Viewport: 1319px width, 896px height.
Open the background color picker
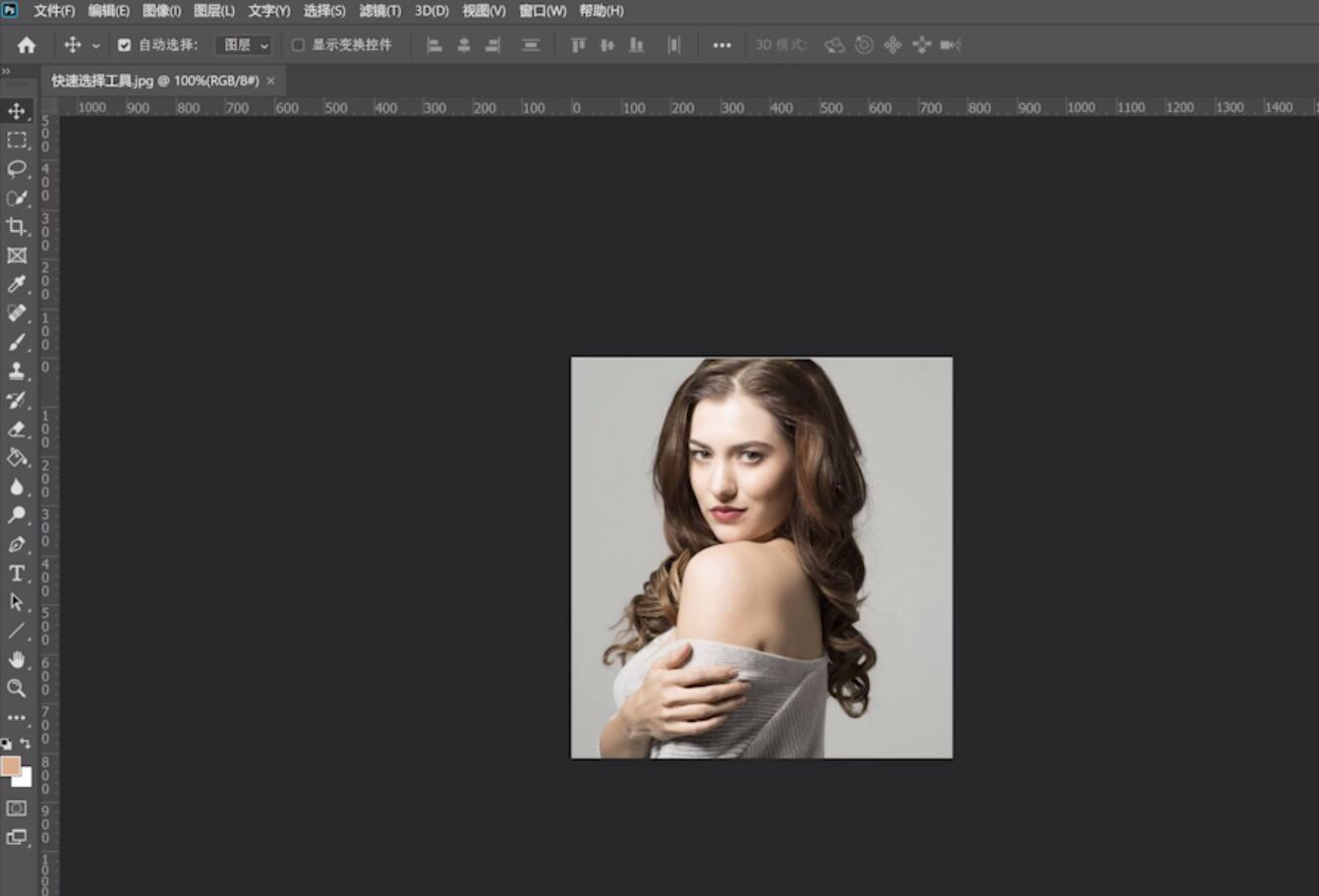26,780
